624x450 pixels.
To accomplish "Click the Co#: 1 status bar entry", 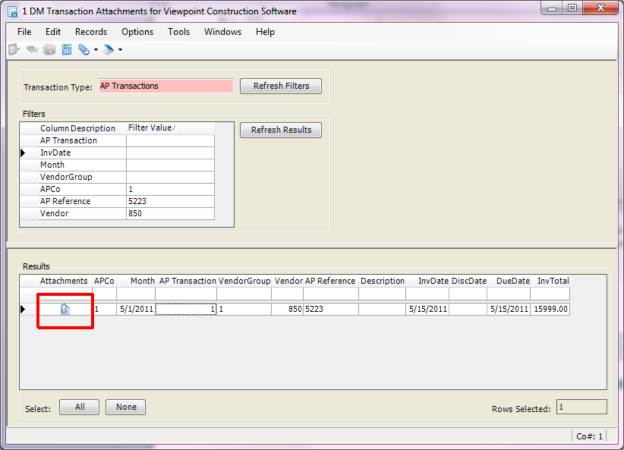I will 589,436.
